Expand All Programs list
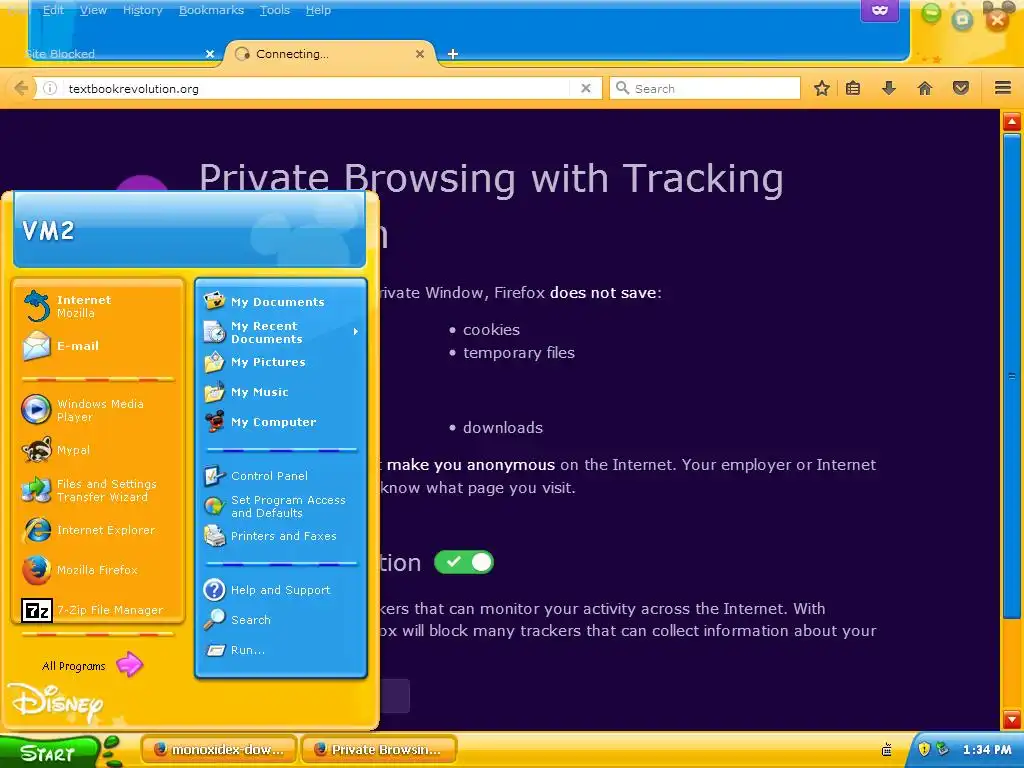 [x=91, y=665]
